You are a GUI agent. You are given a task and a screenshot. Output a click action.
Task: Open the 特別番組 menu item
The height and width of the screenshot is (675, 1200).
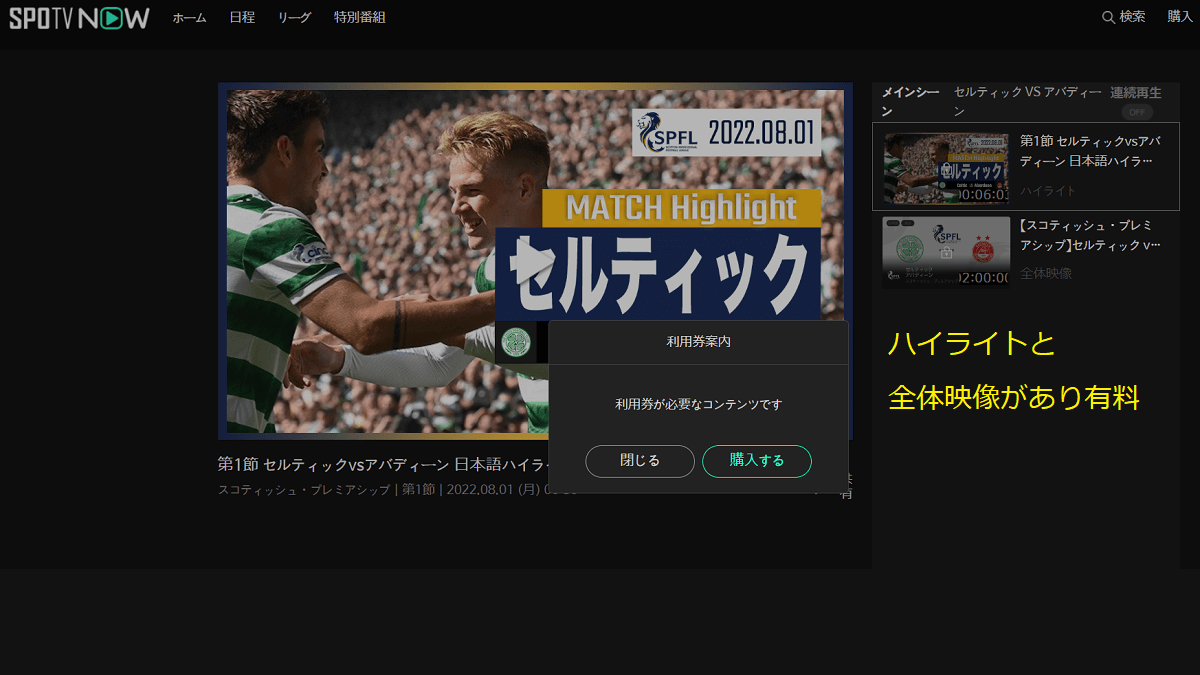[x=359, y=18]
